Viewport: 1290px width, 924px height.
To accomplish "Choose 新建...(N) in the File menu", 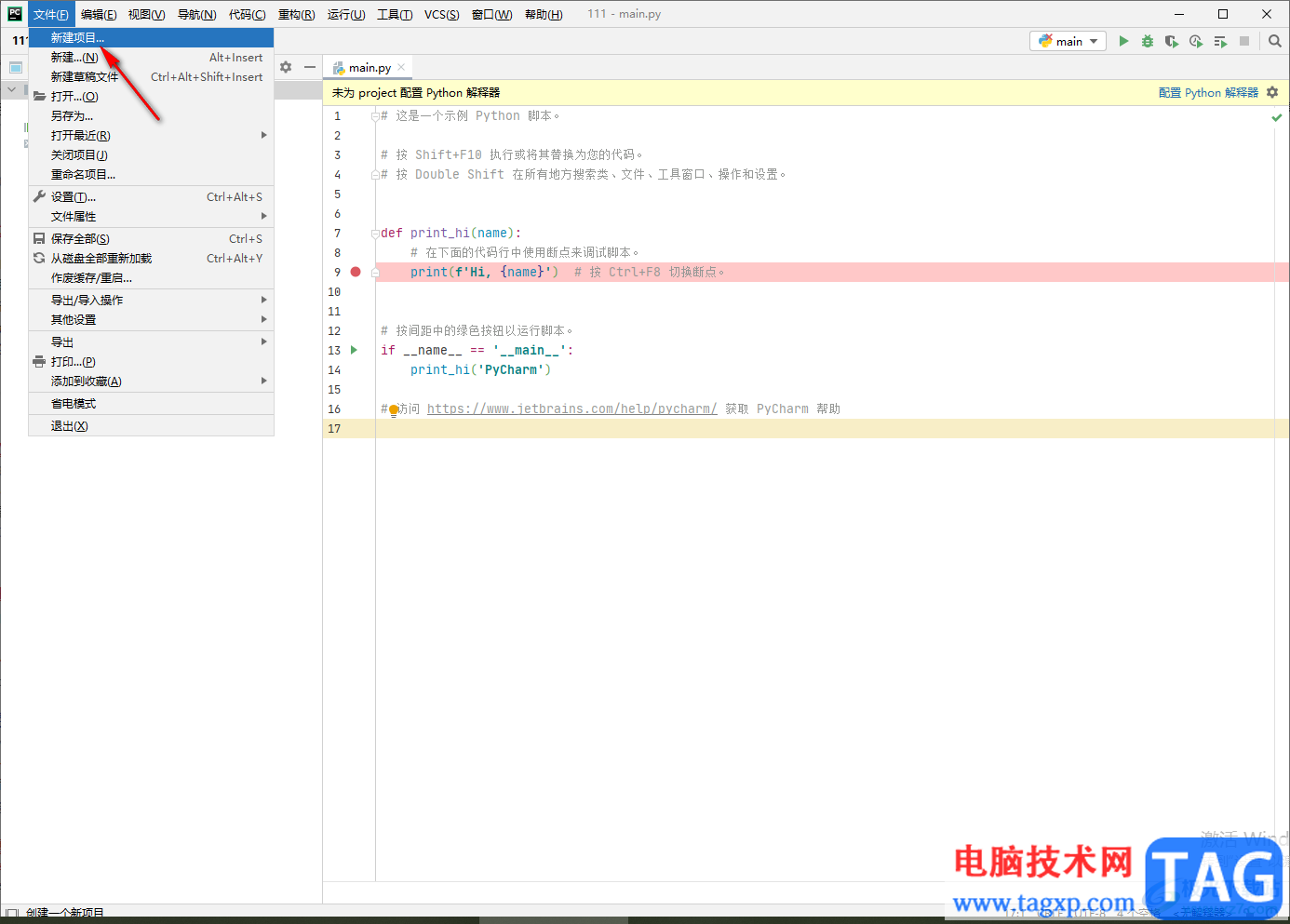I will pyautogui.click(x=151, y=58).
